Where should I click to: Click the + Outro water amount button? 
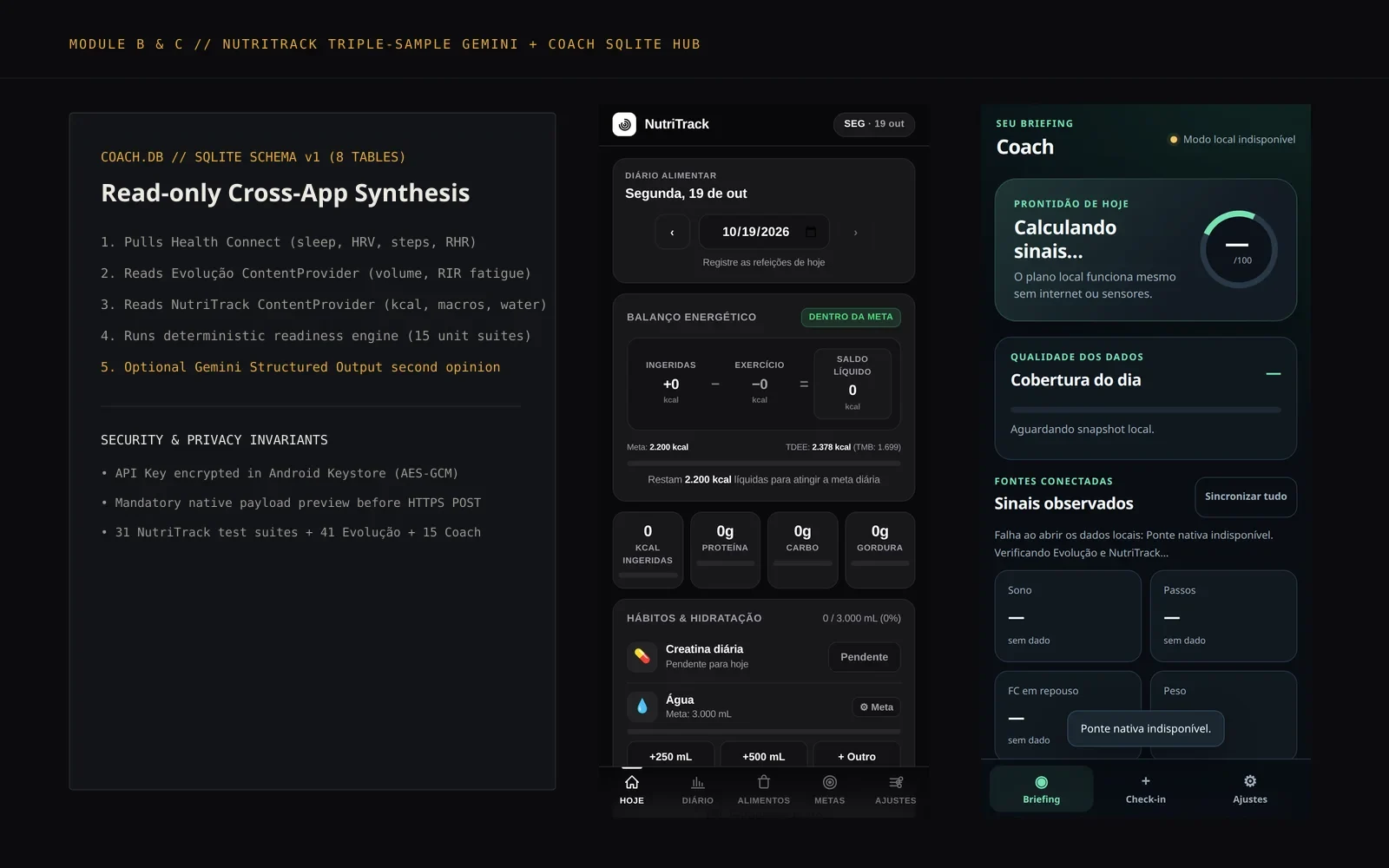coord(857,756)
